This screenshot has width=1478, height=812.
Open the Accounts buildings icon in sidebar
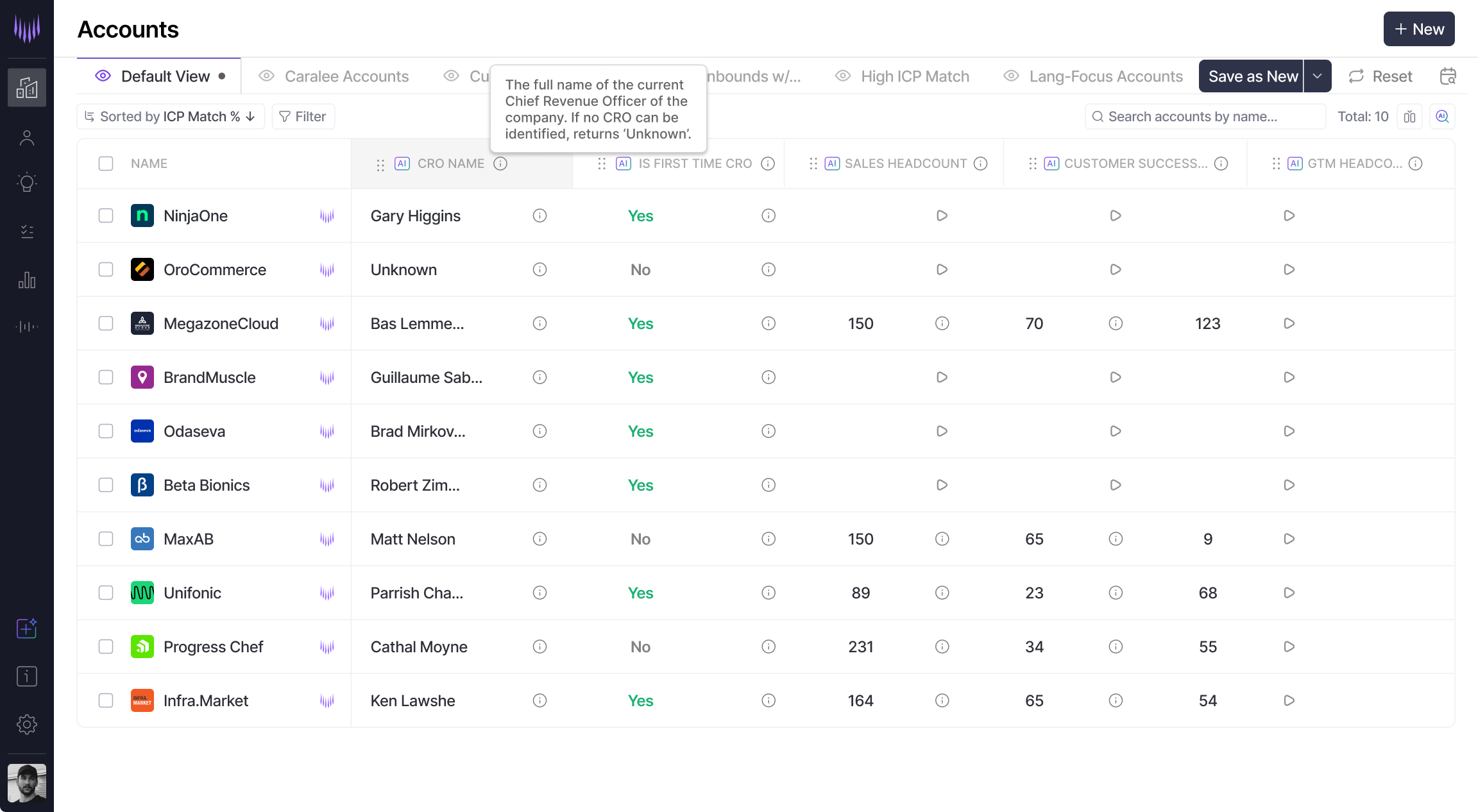click(27, 87)
